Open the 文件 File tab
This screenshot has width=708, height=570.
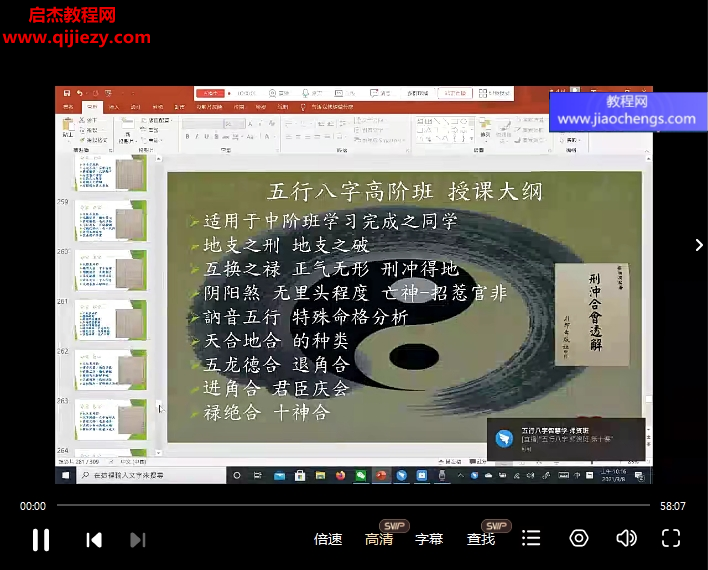tap(68, 107)
